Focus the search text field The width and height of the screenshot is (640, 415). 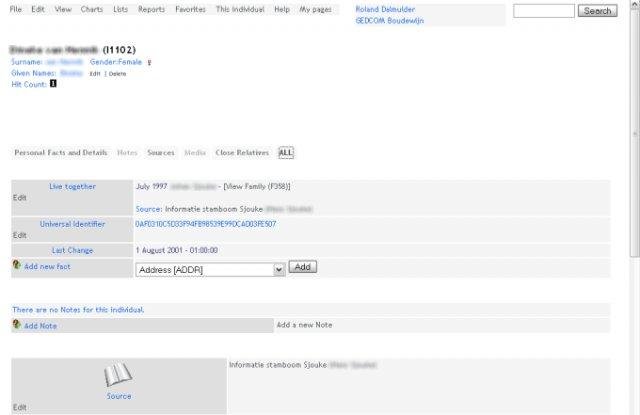click(x=544, y=11)
